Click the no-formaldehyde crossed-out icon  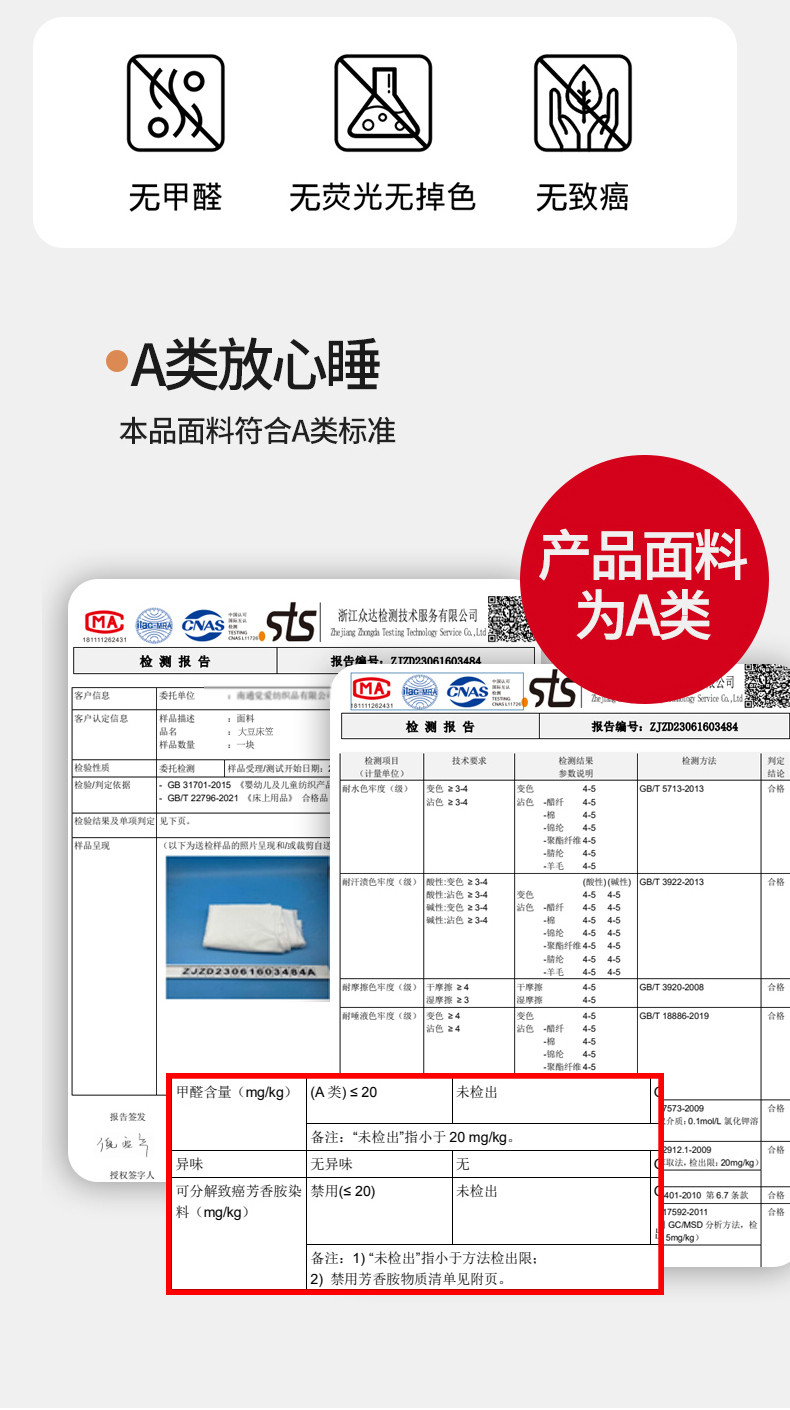(x=175, y=102)
